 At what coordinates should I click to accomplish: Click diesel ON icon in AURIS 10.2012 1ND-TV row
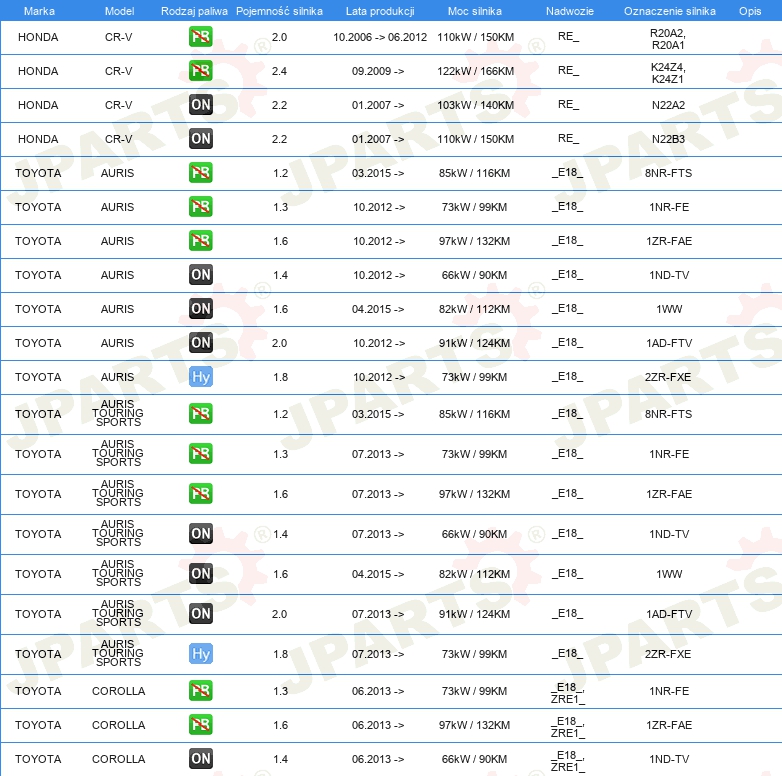201,274
